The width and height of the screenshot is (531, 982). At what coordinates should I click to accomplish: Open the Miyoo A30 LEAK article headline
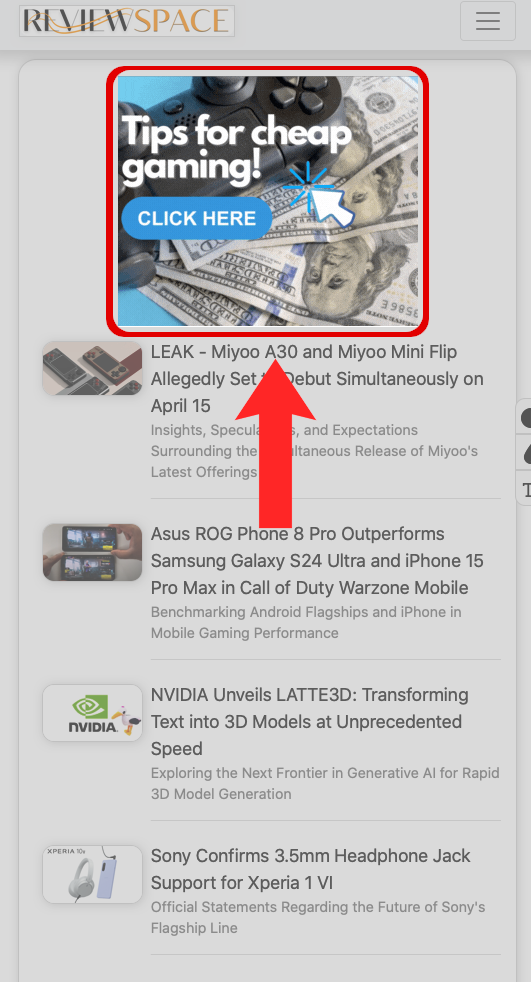coord(317,379)
